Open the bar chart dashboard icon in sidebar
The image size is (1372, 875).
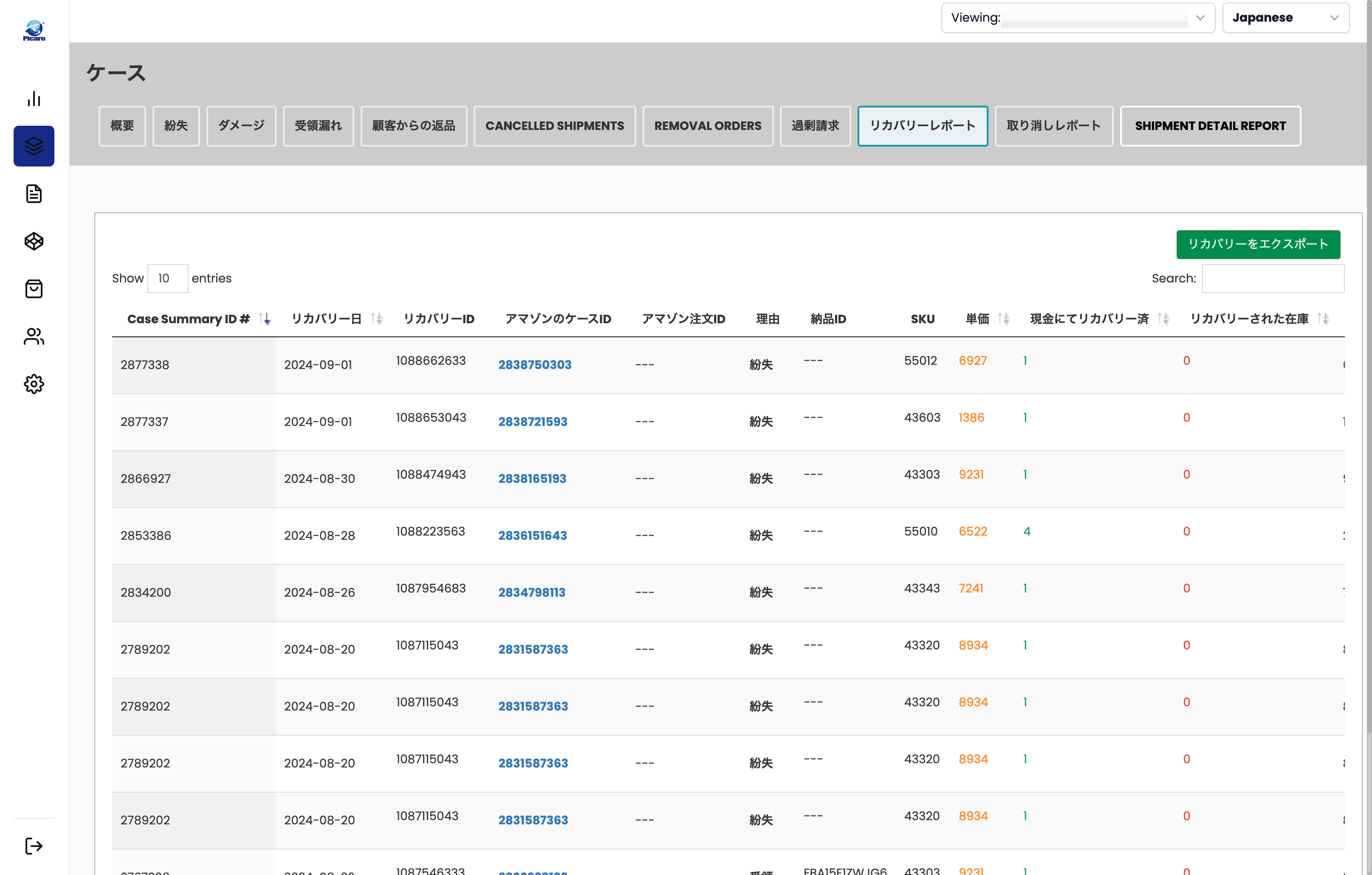tap(34, 99)
